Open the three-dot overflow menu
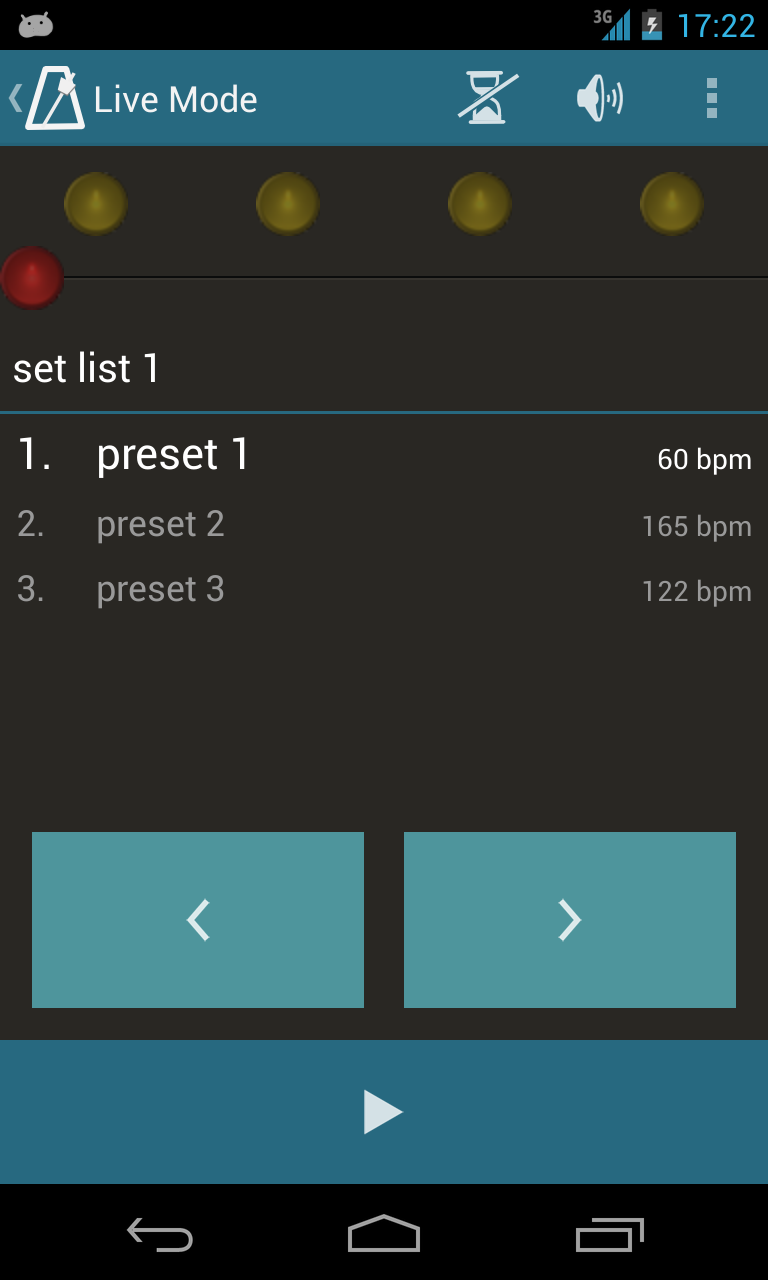 click(x=711, y=98)
